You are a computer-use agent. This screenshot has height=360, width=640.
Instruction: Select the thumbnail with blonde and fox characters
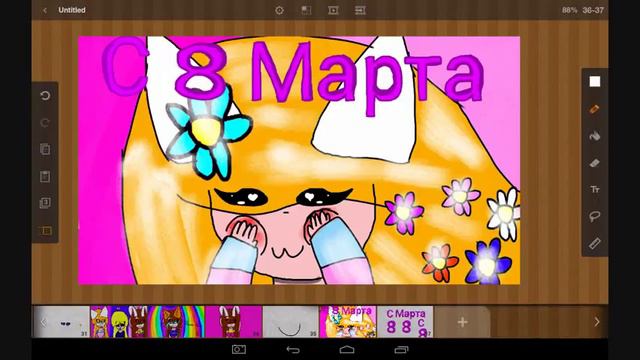(x=119, y=322)
